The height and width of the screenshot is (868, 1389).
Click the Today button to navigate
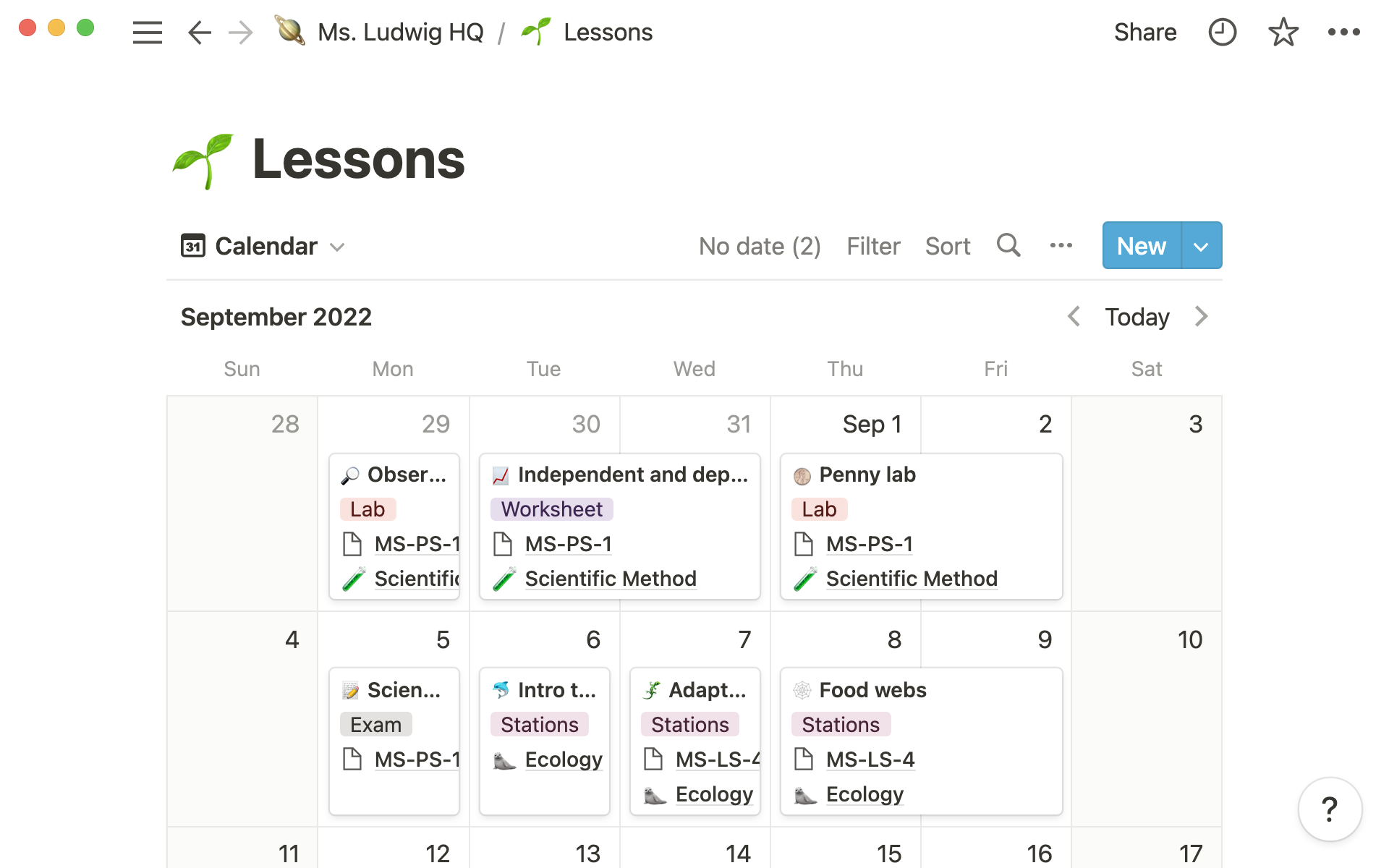(1137, 317)
